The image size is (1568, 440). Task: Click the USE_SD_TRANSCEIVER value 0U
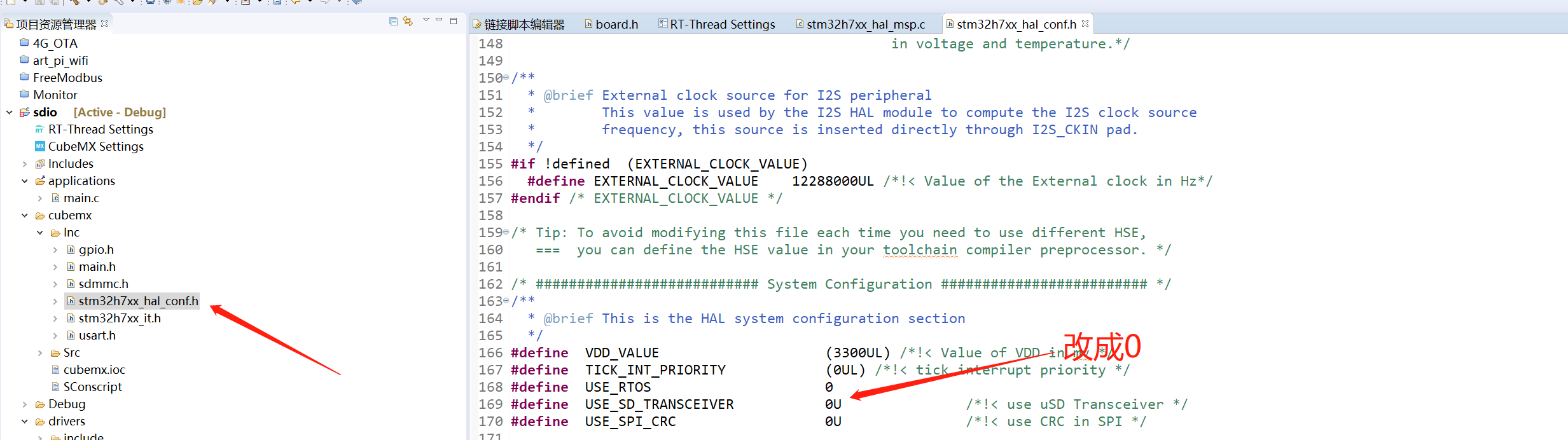coord(833,404)
